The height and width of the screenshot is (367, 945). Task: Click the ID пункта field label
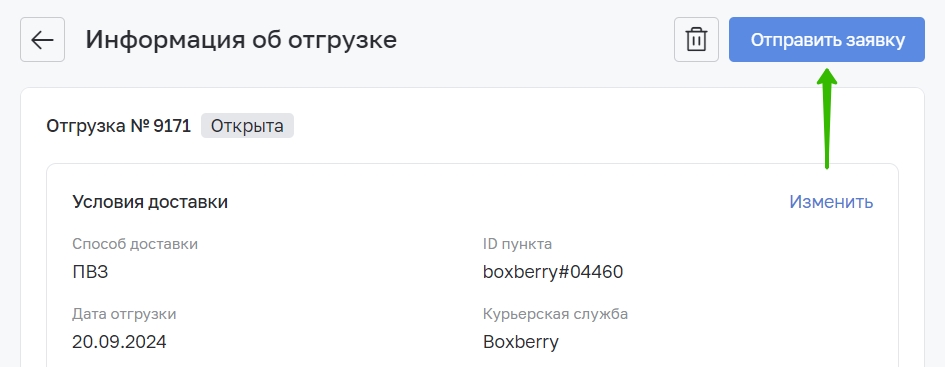(517, 244)
